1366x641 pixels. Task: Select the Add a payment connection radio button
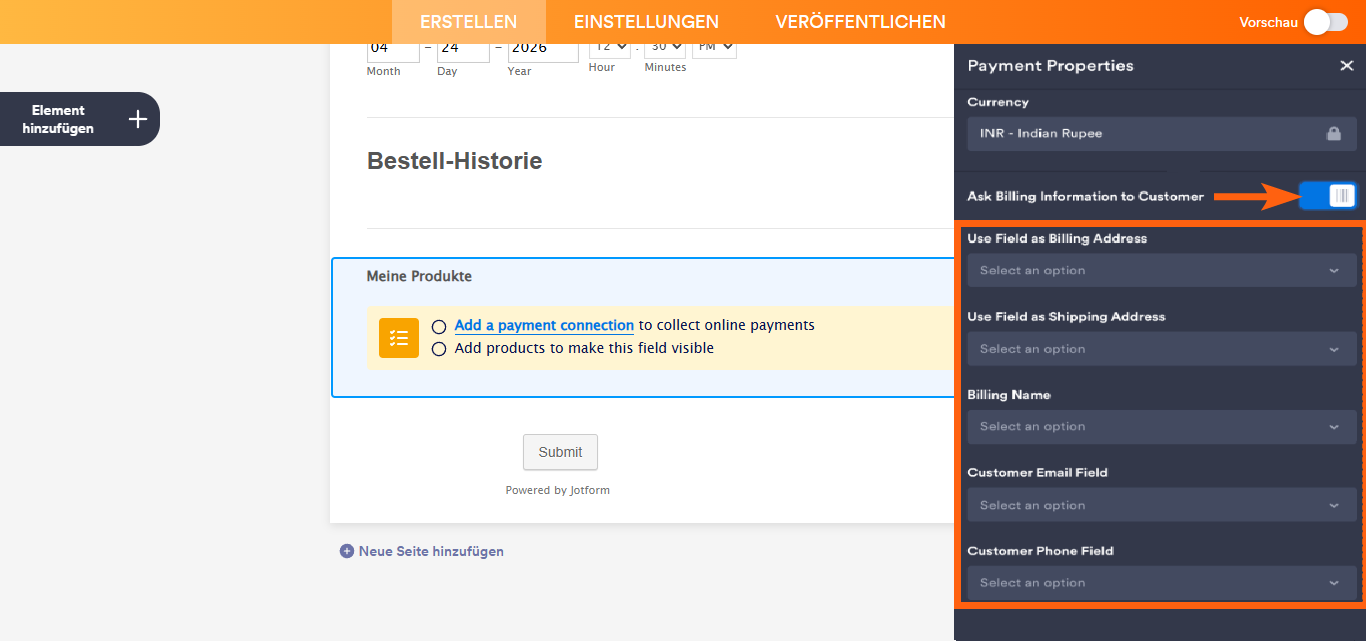pos(439,325)
